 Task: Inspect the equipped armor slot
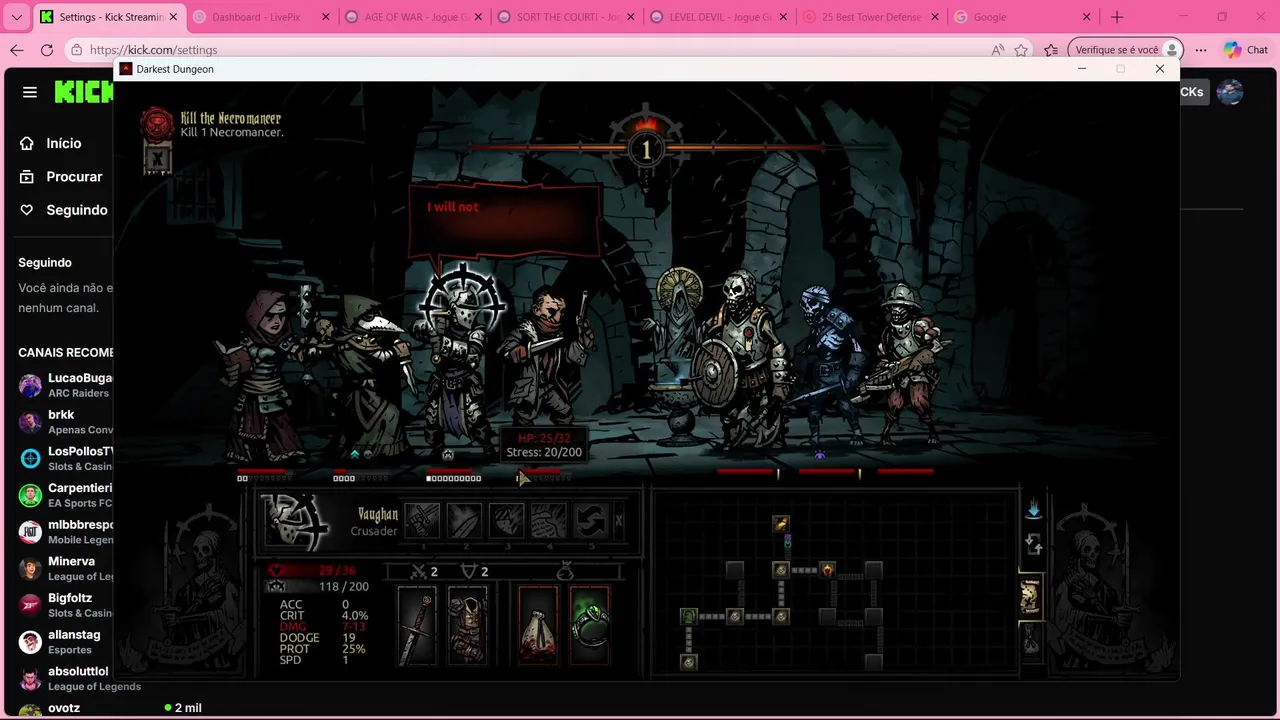[x=467, y=625]
